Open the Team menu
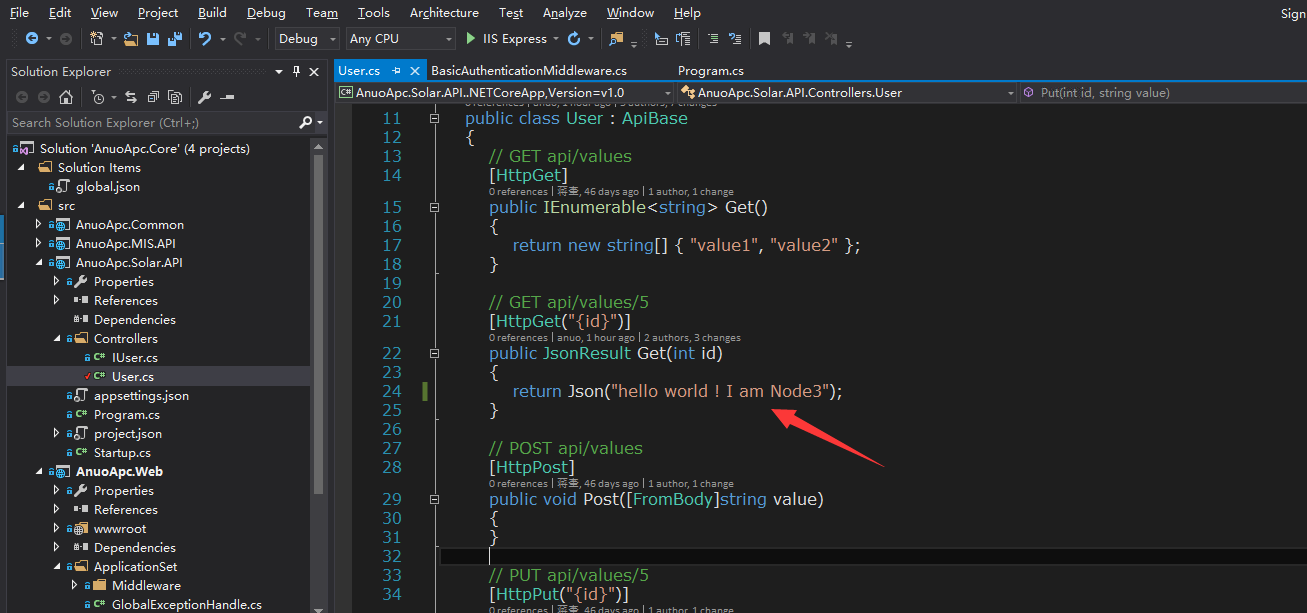 click(x=322, y=12)
